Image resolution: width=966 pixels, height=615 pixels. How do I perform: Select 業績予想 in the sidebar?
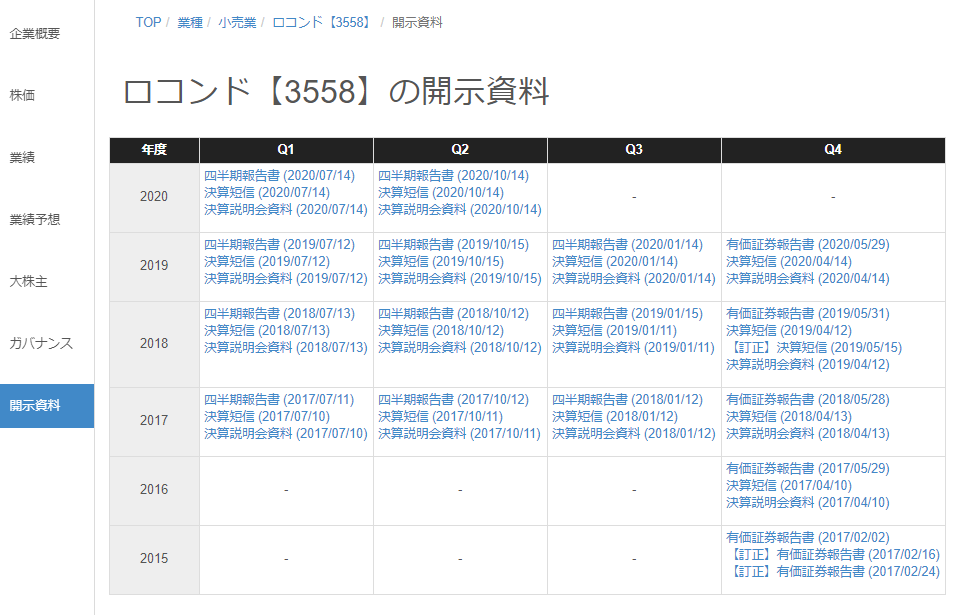34,219
